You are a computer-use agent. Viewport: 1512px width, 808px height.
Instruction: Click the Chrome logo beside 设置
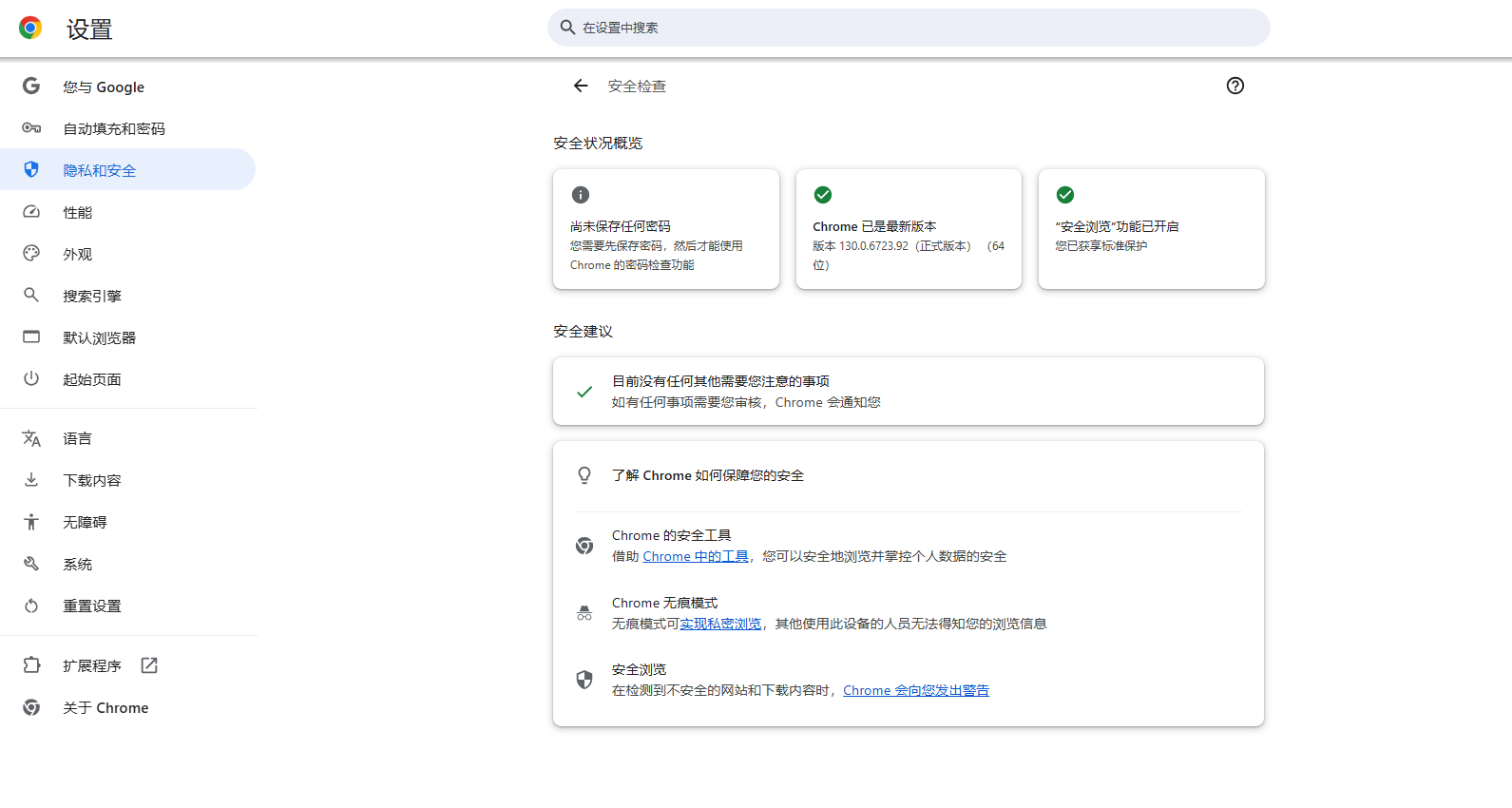(30, 29)
